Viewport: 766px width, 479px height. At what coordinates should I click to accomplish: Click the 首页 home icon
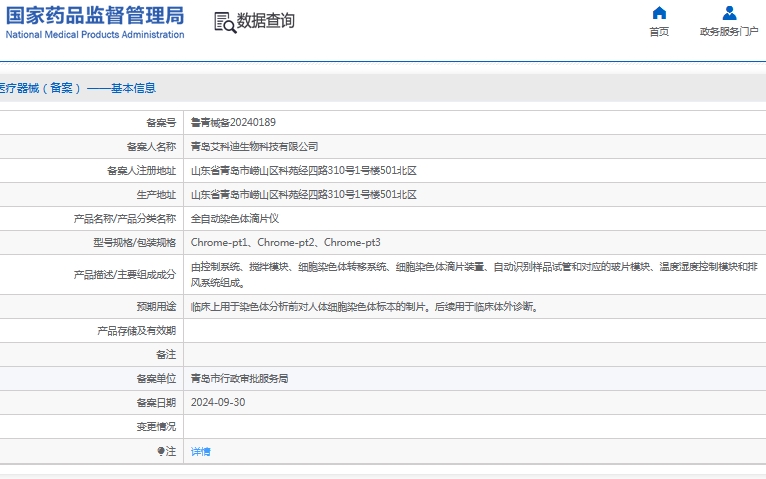pyautogui.click(x=659, y=13)
